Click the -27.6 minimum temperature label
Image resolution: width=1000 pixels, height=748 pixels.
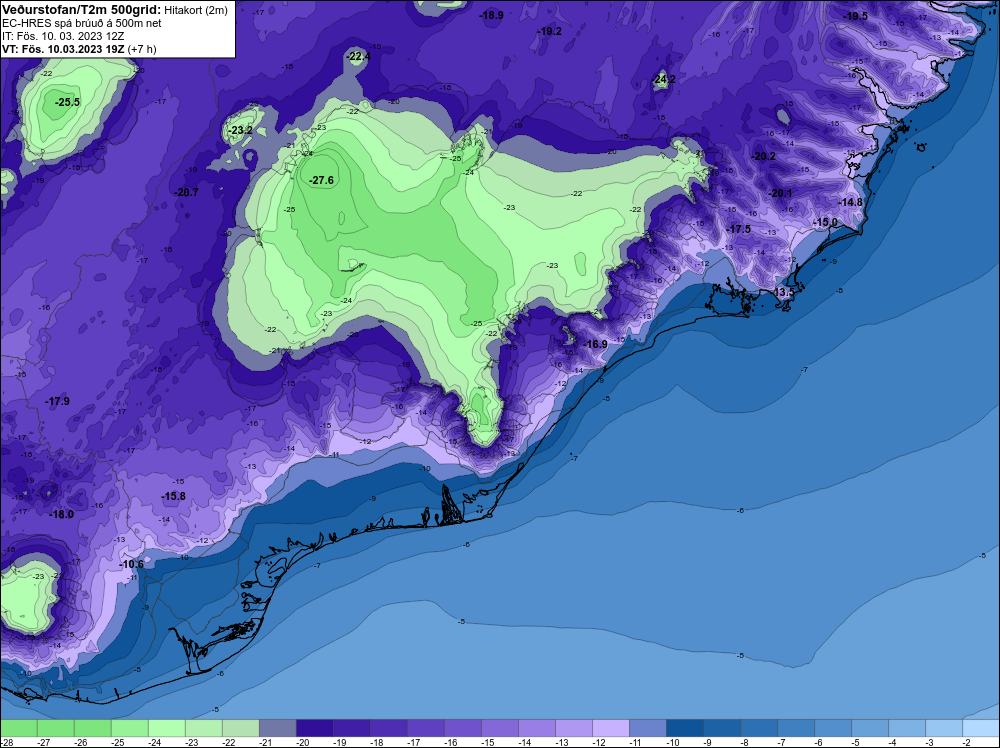click(x=321, y=180)
